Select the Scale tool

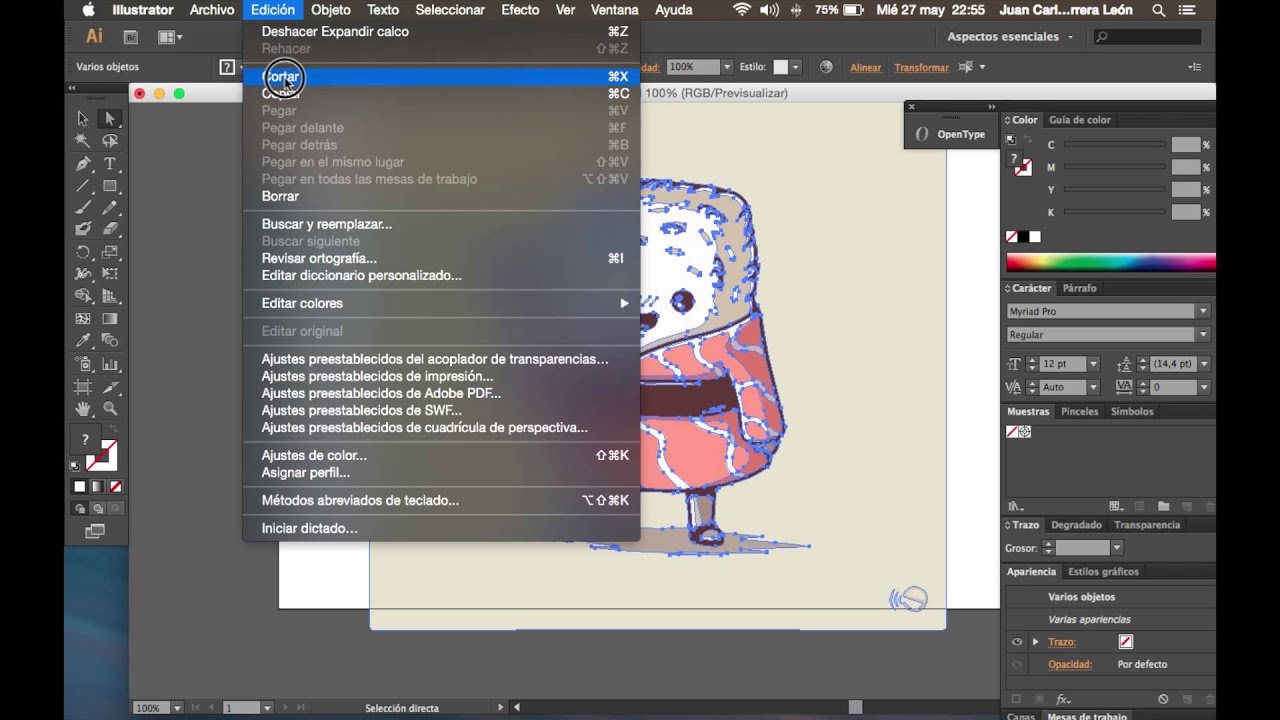click(110, 252)
